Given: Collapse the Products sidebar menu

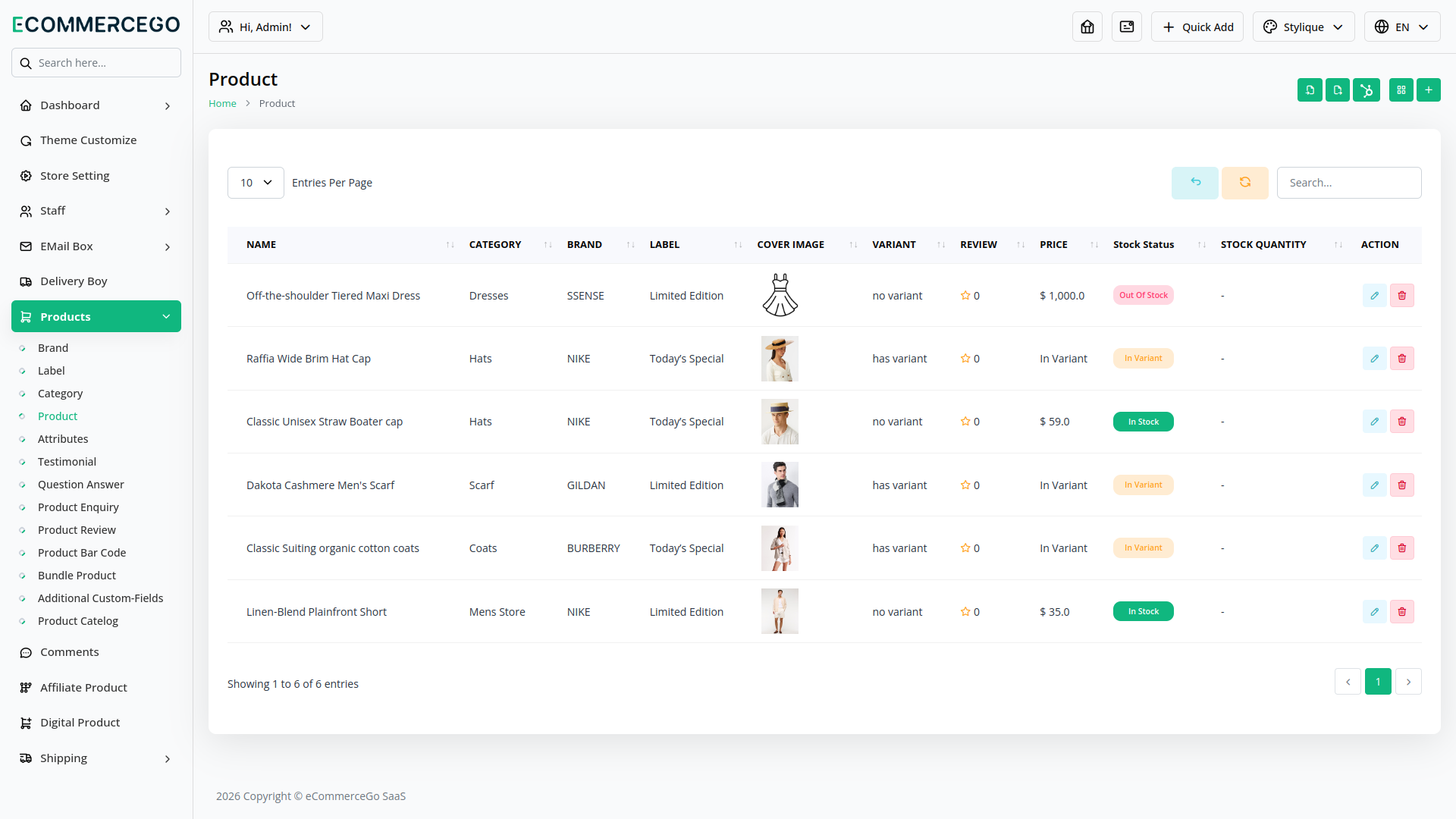Looking at the screenshot, I should (96, 316).
